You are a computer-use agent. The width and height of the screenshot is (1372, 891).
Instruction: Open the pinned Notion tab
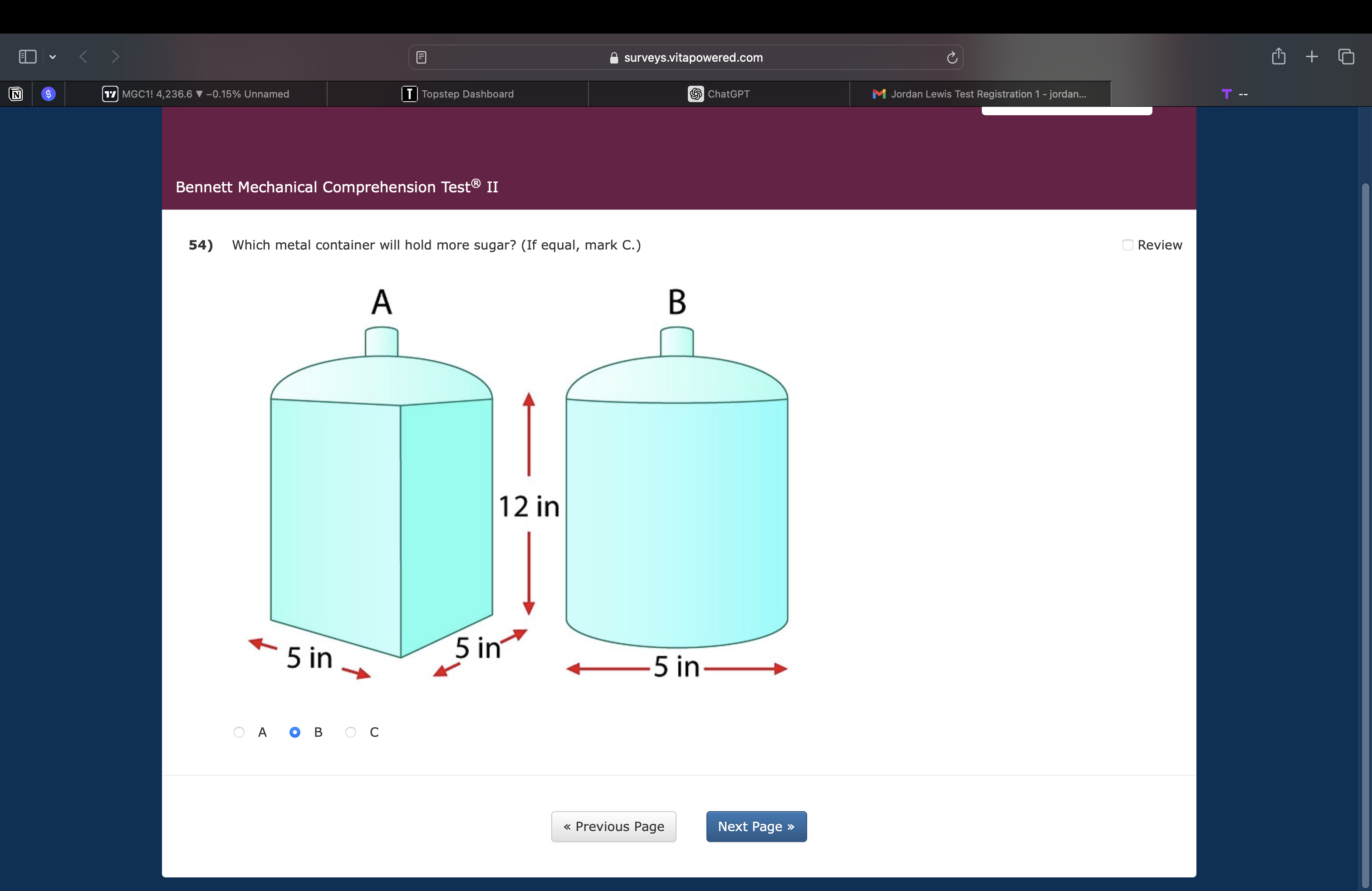point(15,94)
